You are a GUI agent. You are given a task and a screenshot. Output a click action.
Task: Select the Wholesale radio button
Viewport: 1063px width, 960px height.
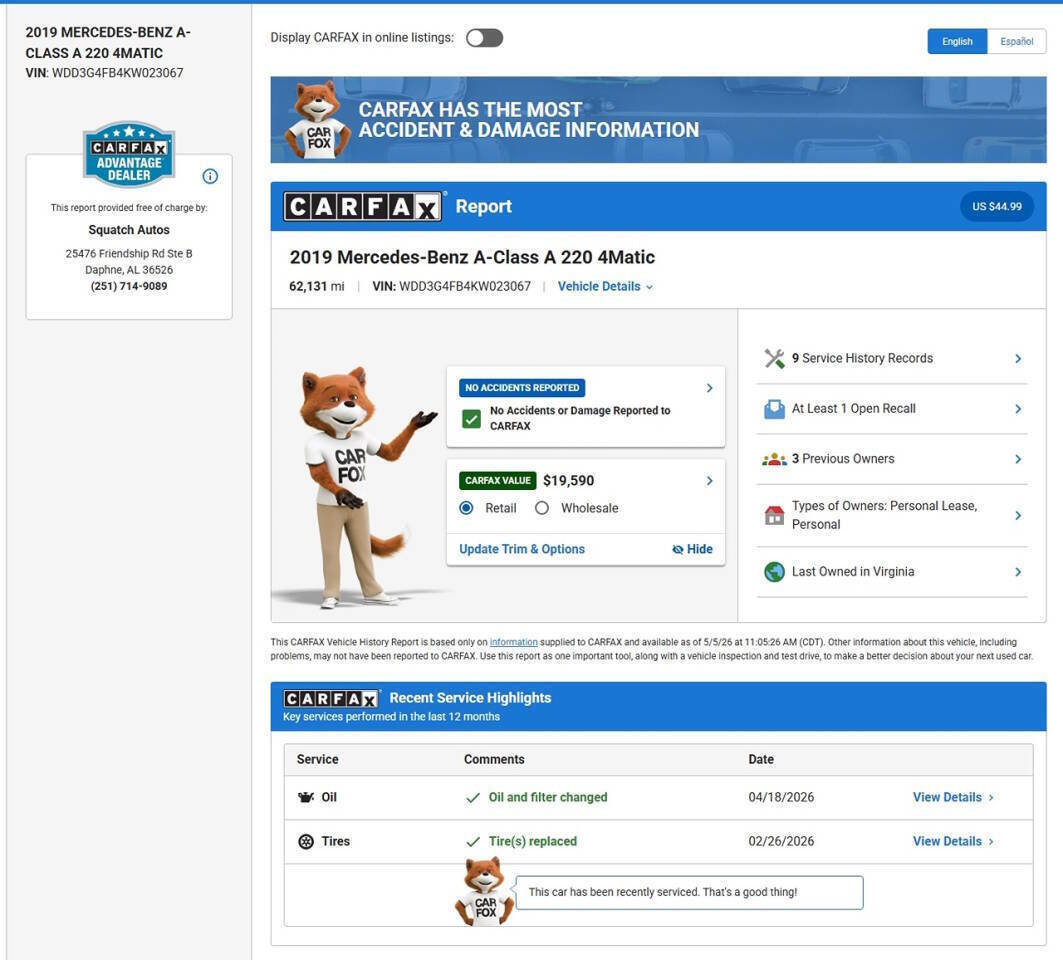[x=542, y=508]
